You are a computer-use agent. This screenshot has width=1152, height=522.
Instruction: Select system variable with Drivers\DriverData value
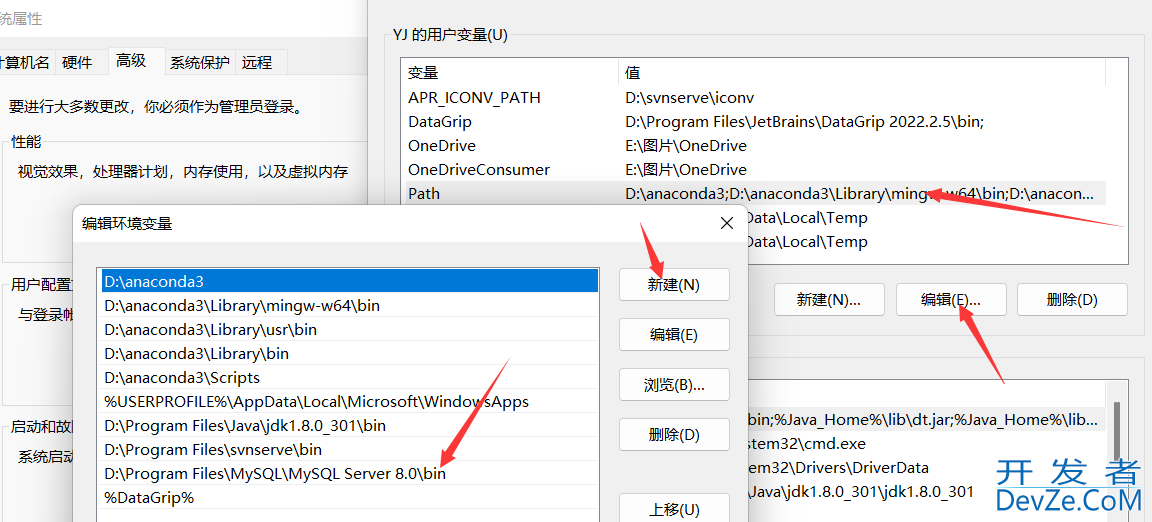[926, 468]
